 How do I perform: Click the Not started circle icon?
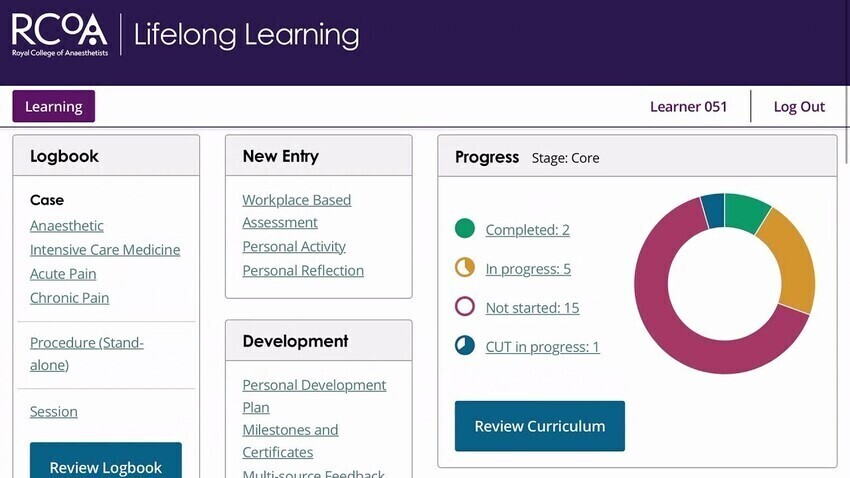465,307
